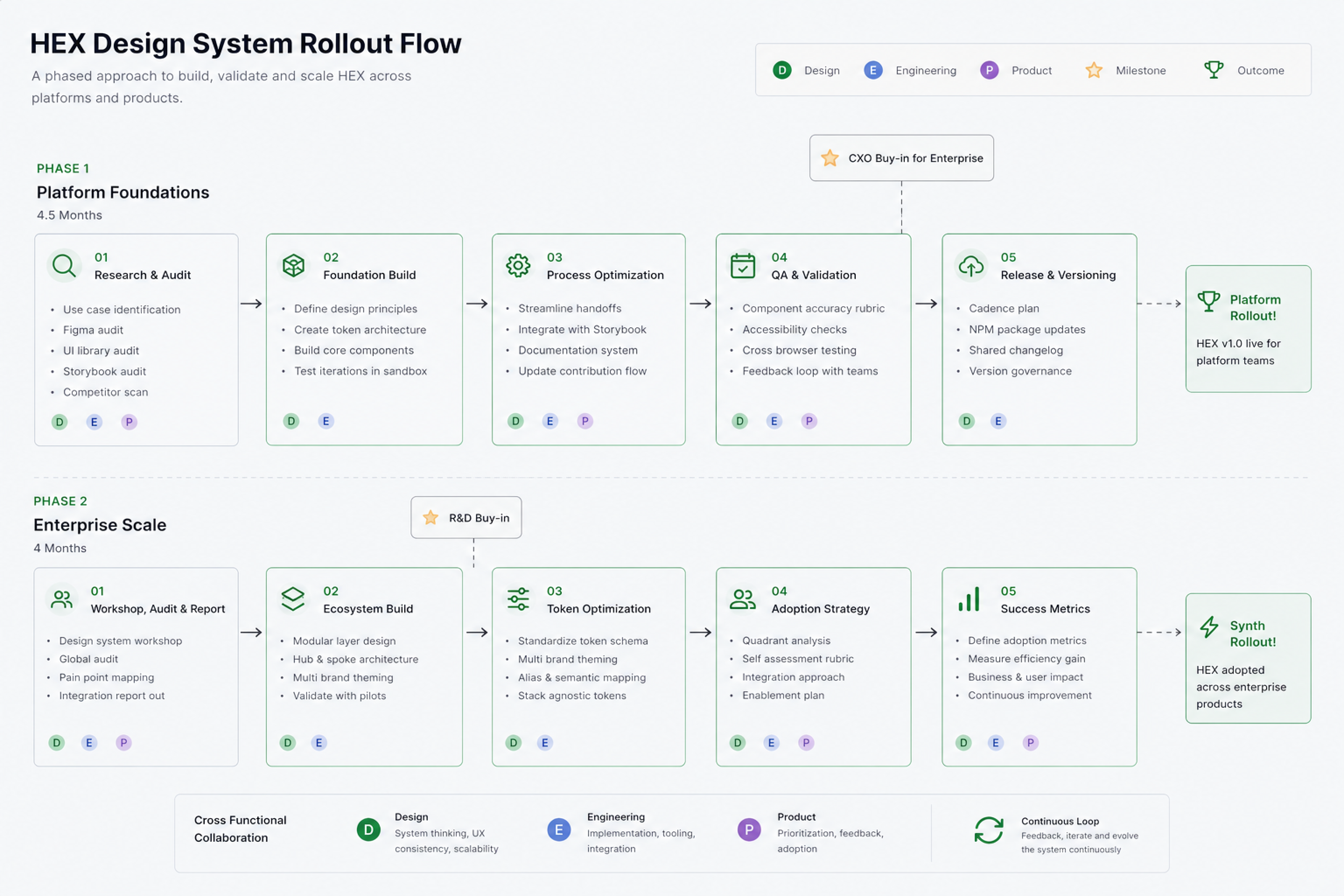
Task: Click the 'Hub & spoke architecture' bullet
Action: (x=355, y=659)
